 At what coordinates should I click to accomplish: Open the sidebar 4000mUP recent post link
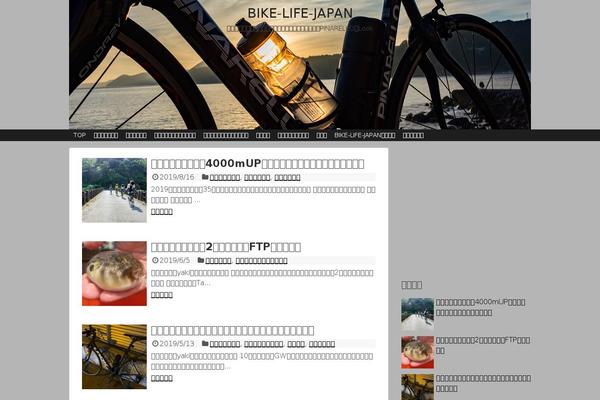point(481,307)
